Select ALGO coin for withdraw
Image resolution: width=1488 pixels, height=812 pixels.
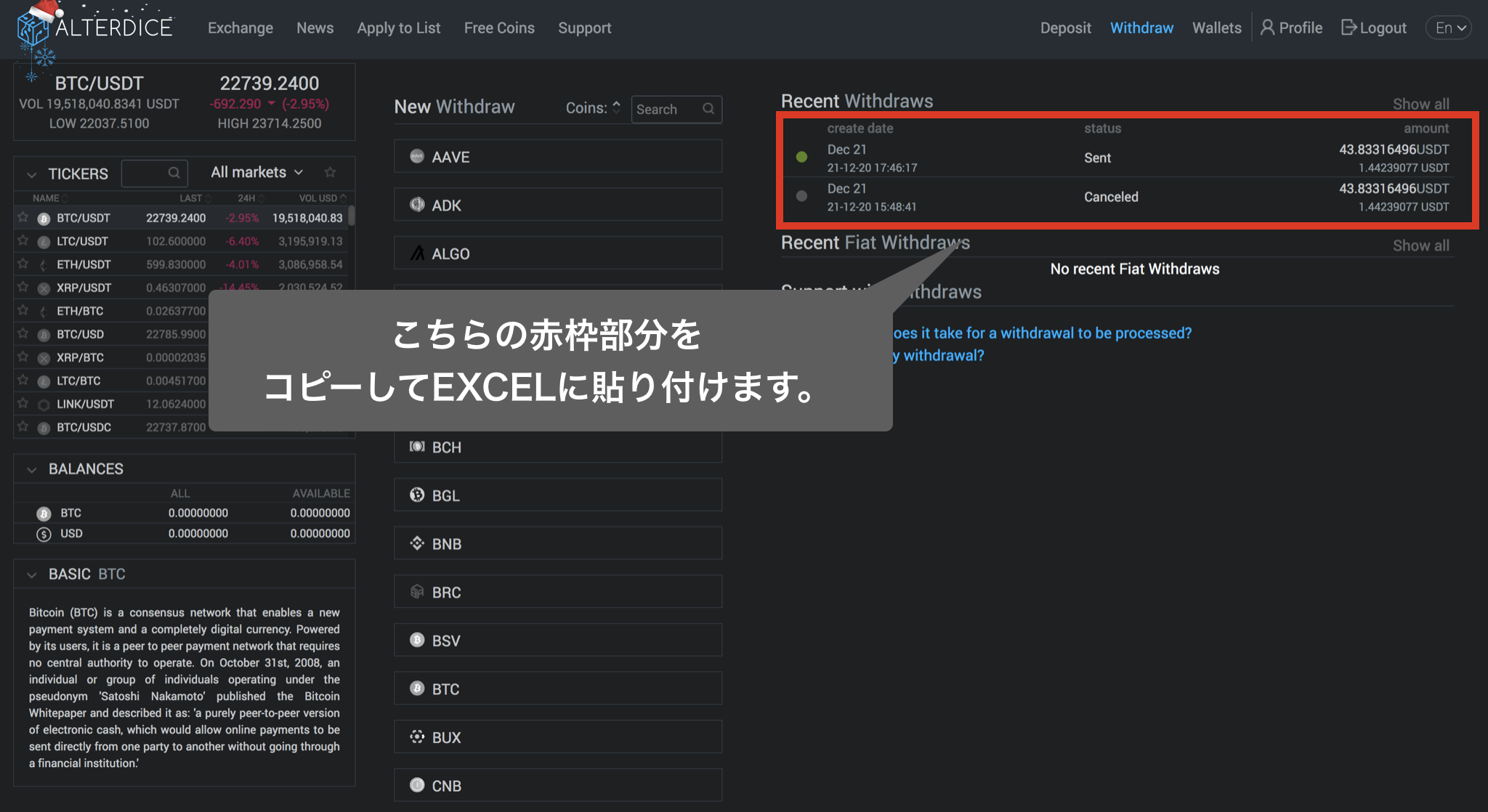coord(558,253)
